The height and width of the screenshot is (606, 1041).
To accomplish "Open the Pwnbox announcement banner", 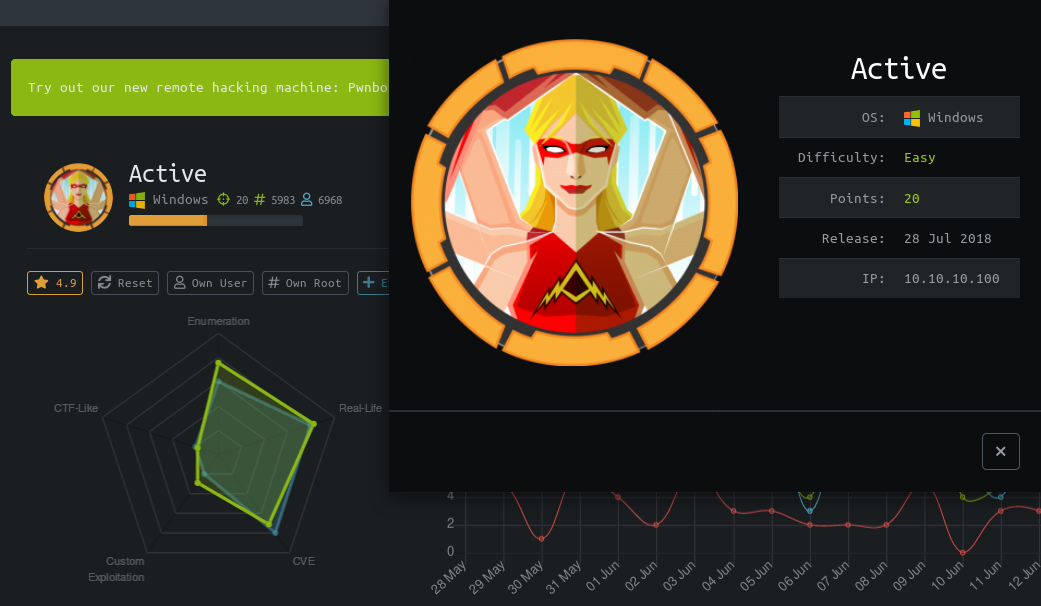I will point(200,88).
